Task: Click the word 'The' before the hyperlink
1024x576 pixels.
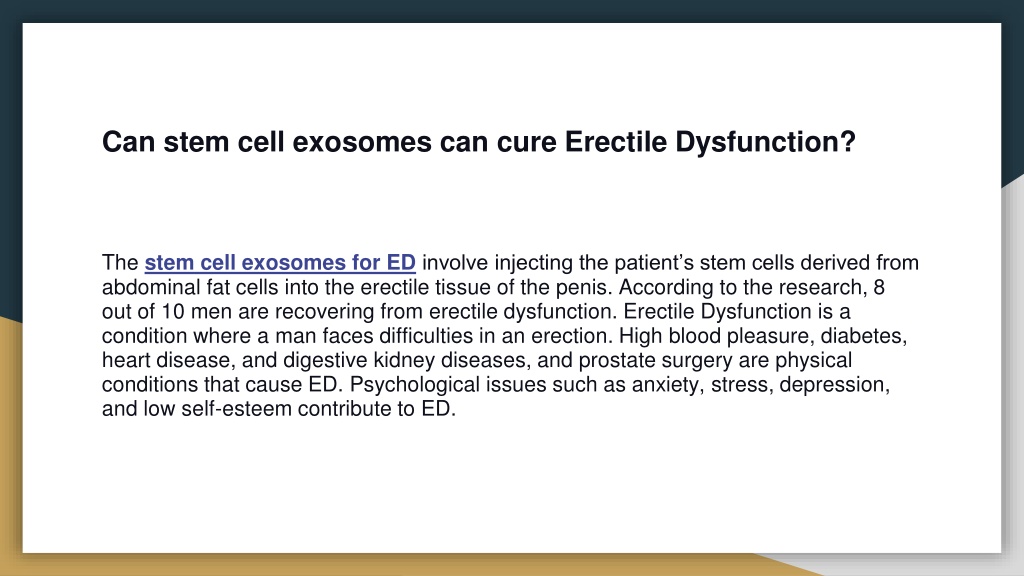Action: click(x=120, y=263)
